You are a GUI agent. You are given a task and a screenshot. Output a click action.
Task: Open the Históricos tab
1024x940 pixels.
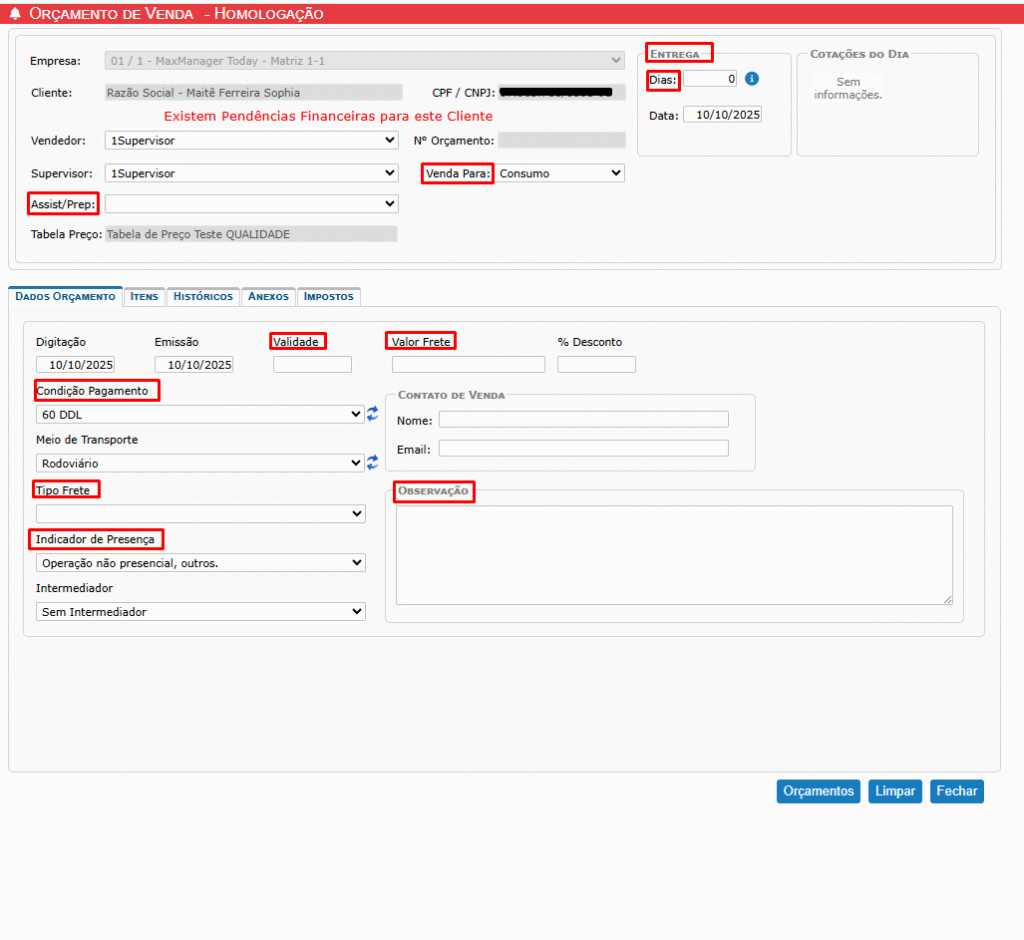pyautogui.click(x=203, y=297)
